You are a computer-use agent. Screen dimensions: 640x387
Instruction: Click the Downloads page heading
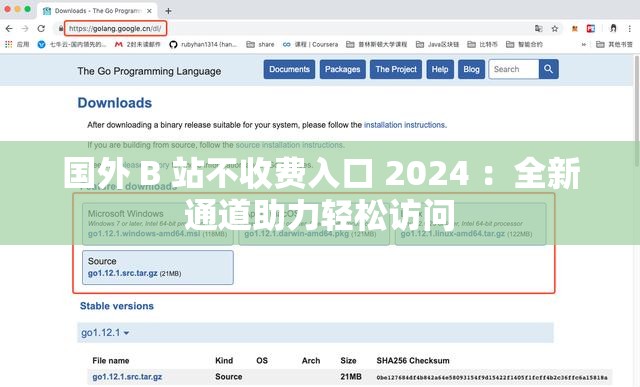(115, 103)
